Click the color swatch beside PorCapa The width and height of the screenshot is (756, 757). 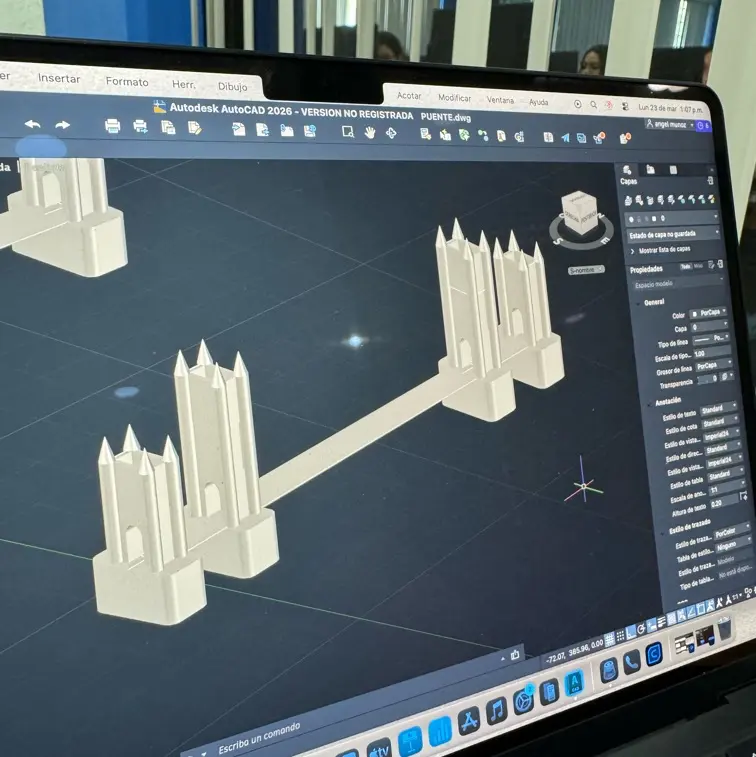click(694, 314)
